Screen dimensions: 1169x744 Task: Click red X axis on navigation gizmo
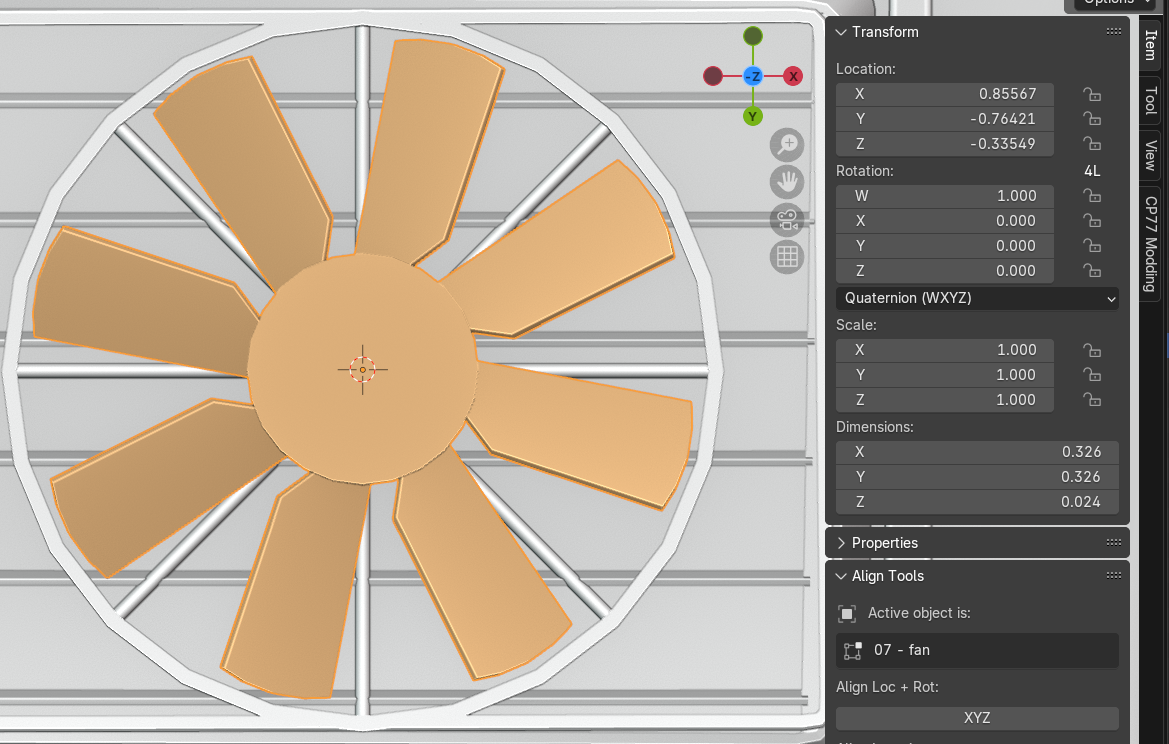click(x=793, y=76)
